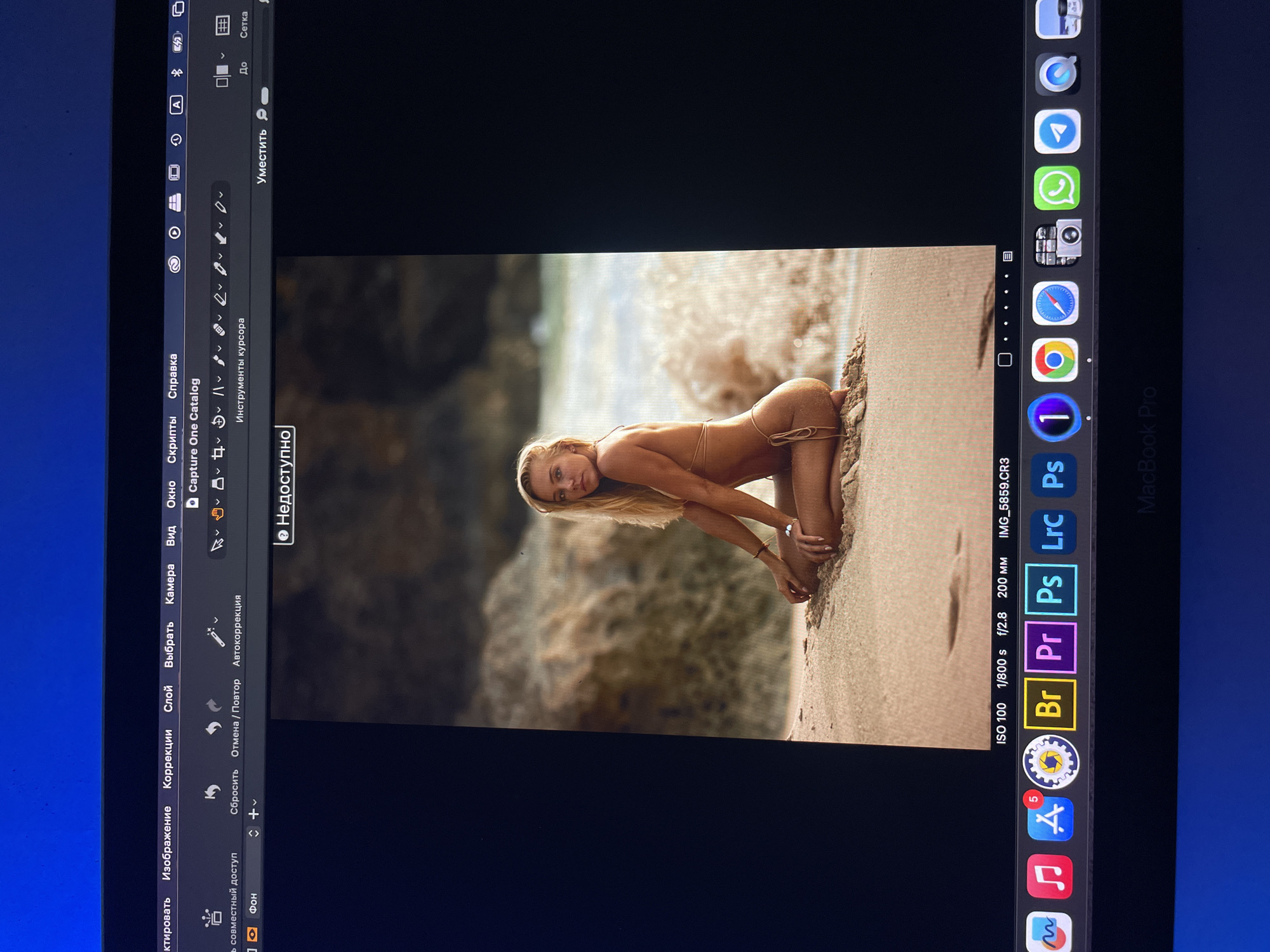Select the Draw mask brush tool
Image resolution: width=1270 pixels, height=952 pixels.
coord(219,360)
